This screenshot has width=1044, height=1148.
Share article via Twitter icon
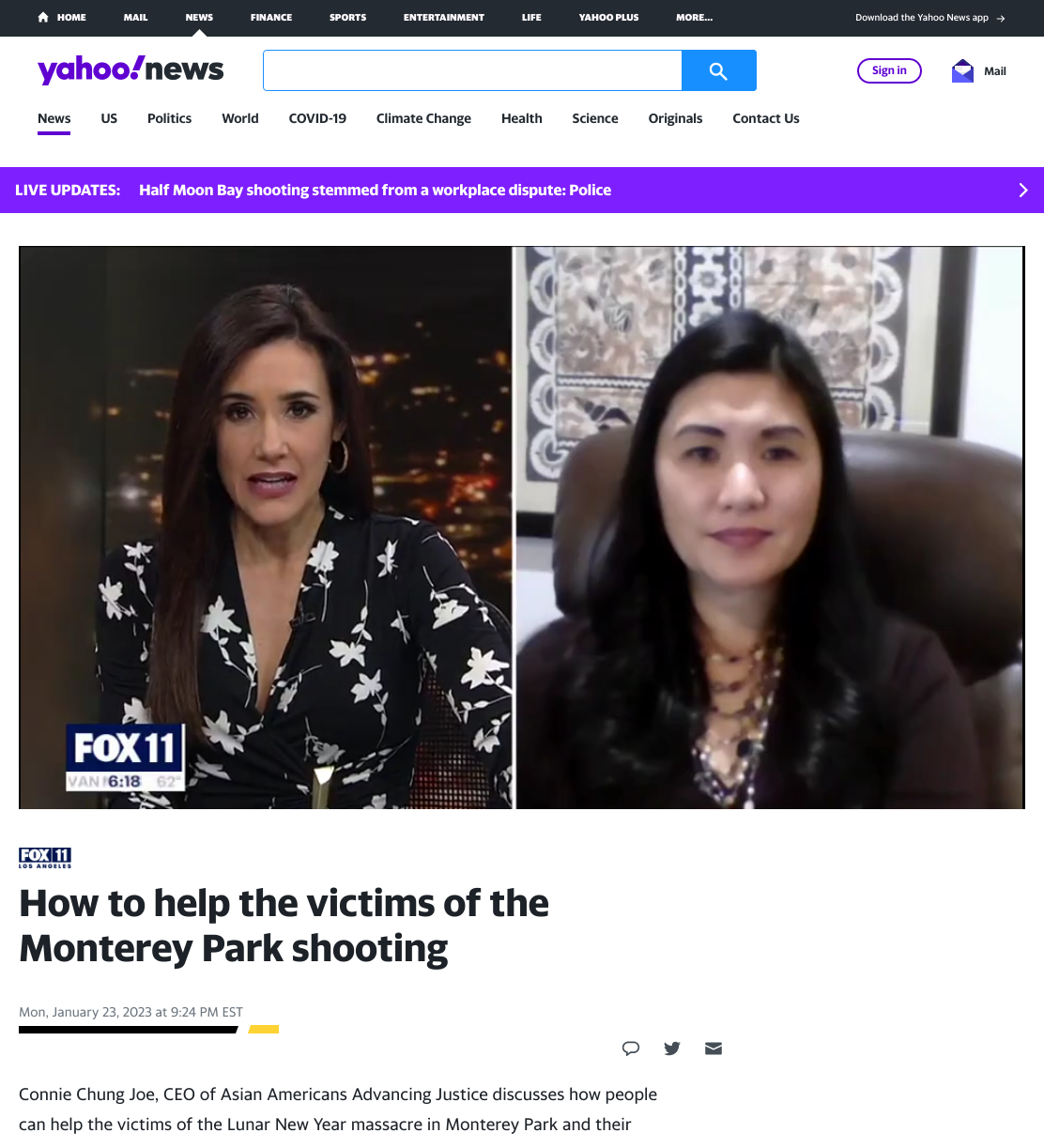pos(672,1049)
